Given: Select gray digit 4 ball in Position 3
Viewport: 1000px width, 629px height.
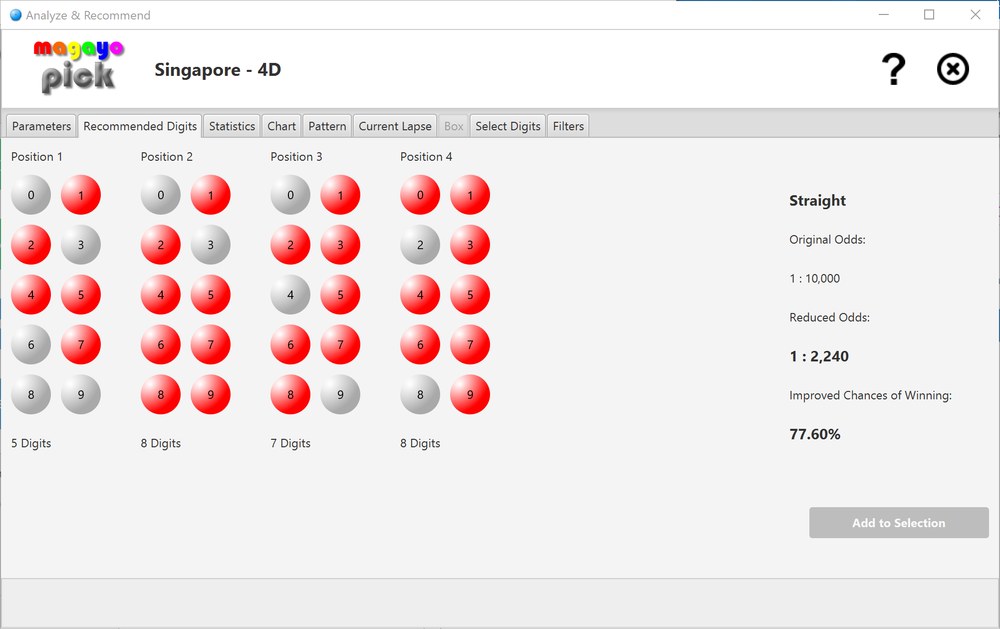Looking at the screenshot, I should (x=290, y=295).
